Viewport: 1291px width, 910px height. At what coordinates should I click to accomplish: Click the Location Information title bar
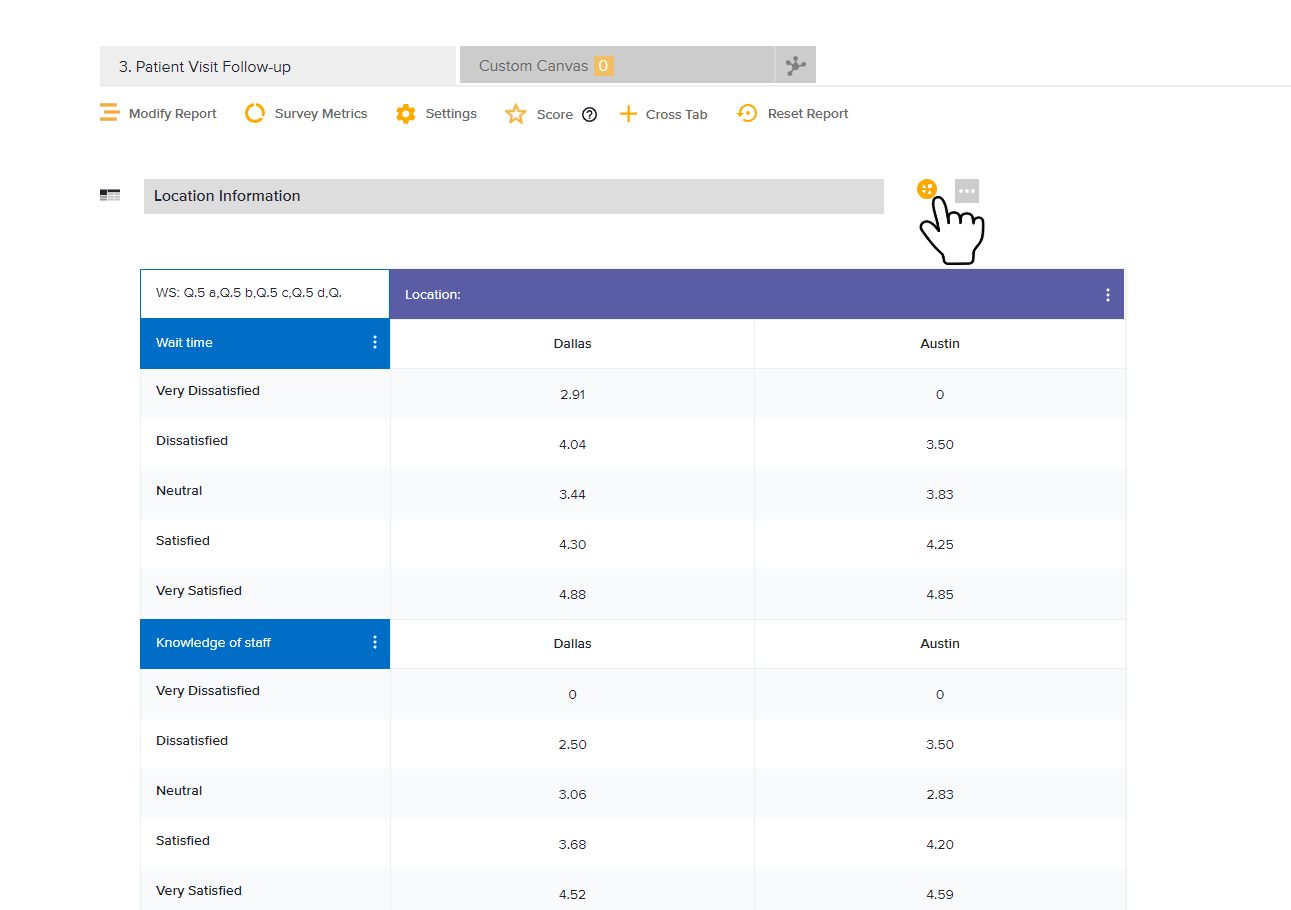click(x=513, y=196)
